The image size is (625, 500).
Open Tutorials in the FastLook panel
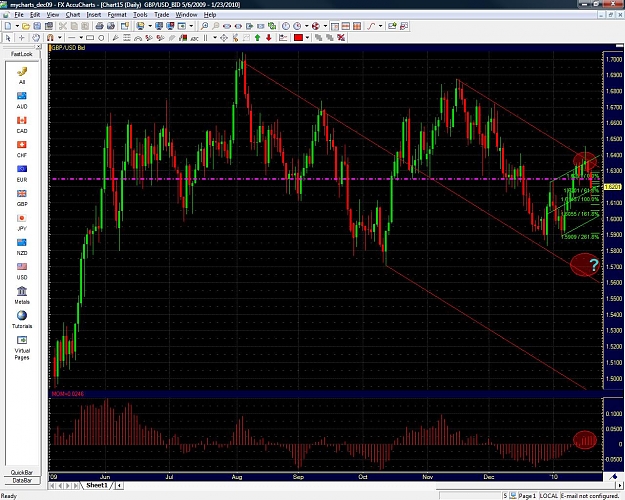(x=22, y=320)
